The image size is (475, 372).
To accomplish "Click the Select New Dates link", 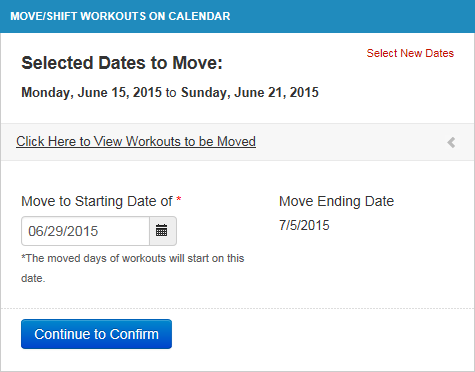I will [410, 53].
